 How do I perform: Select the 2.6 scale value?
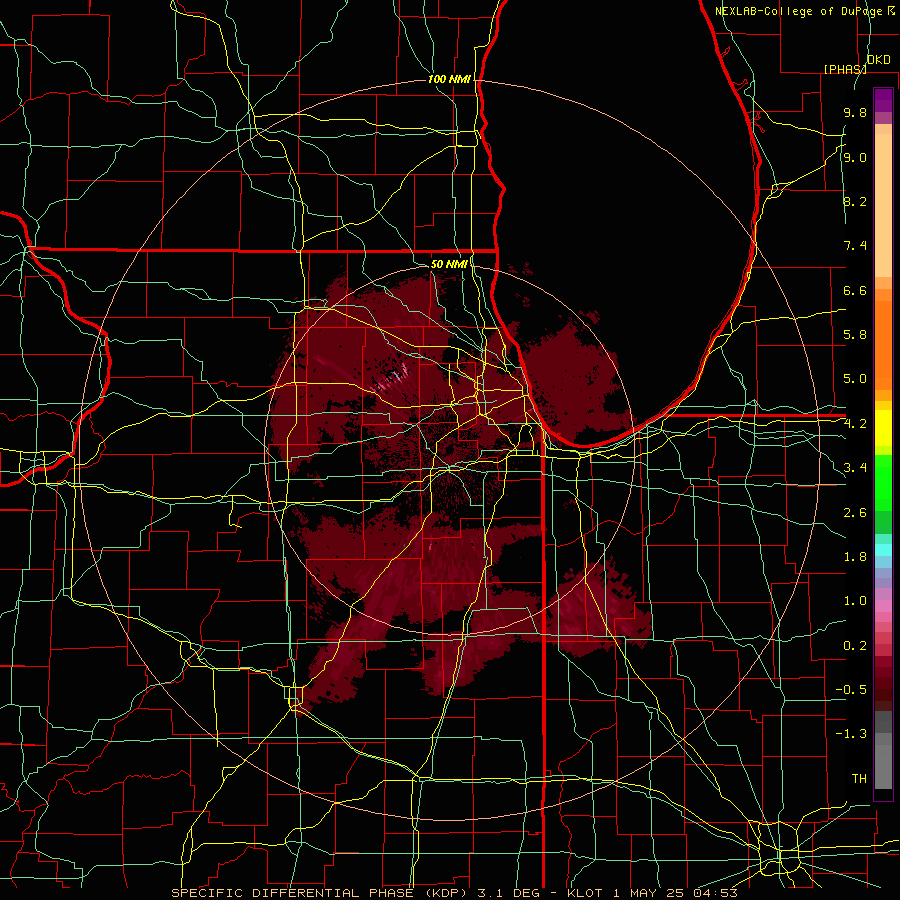pyautogui.click(x=855, y=513)
